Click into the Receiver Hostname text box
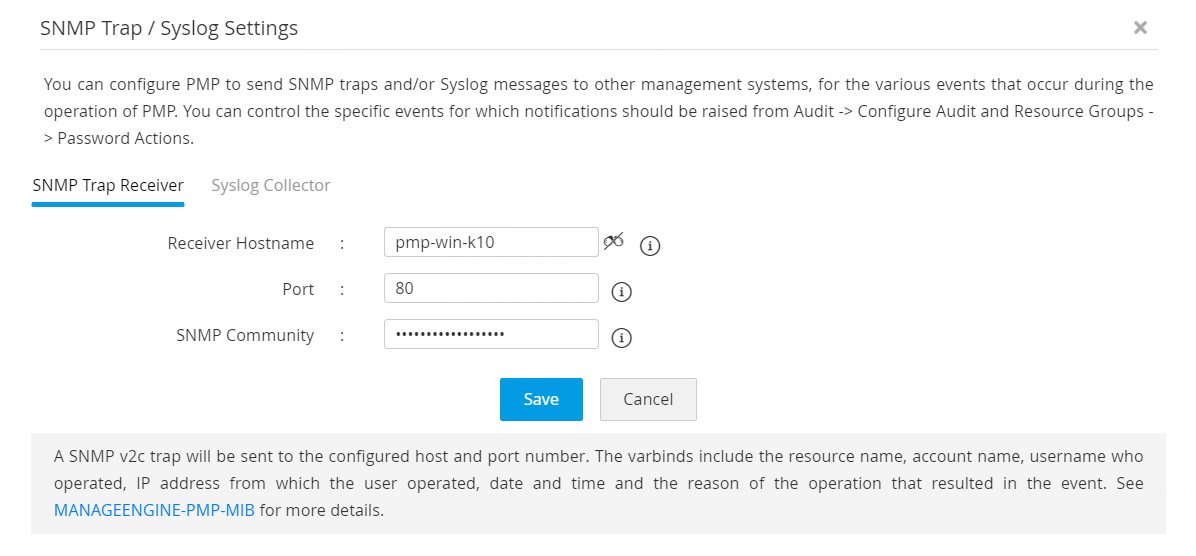The width and height of the screenshot is (1196, 556). [491, 242]
